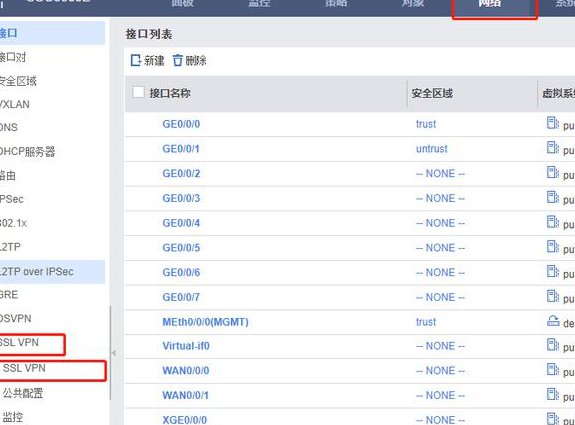
Task: Click the 新建 new interface icon
Action: coord(136,60)
